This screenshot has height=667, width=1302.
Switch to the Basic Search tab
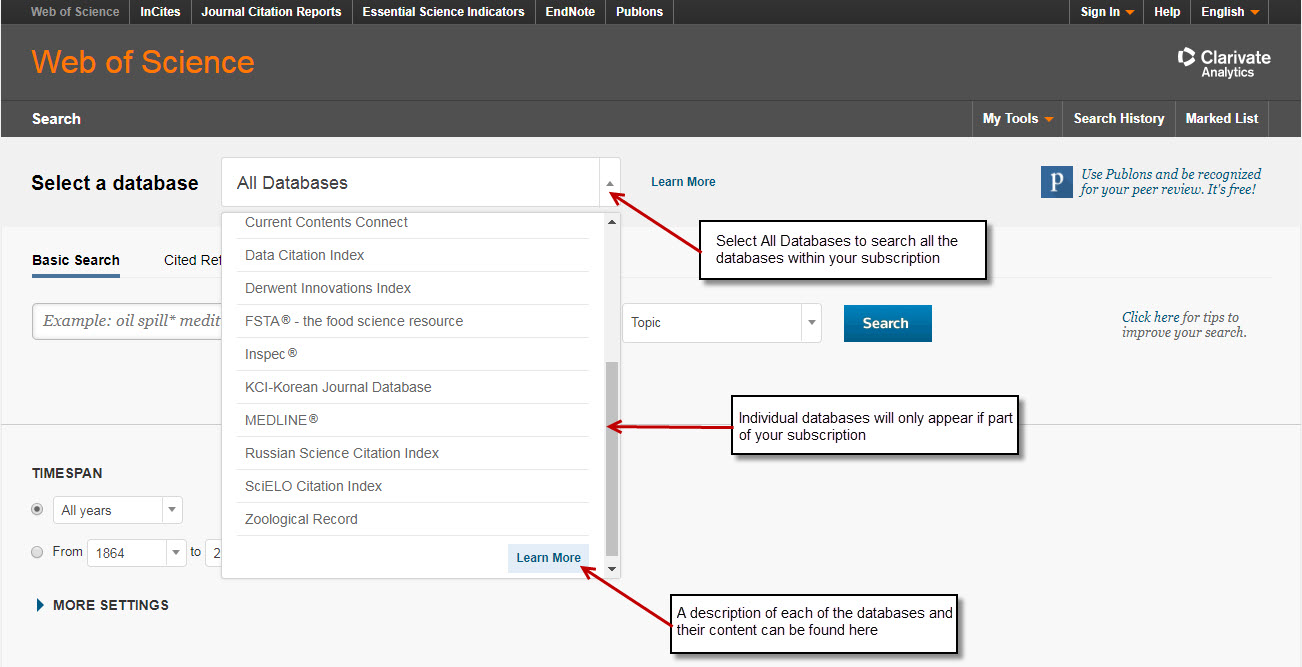(x=75, y=259)
